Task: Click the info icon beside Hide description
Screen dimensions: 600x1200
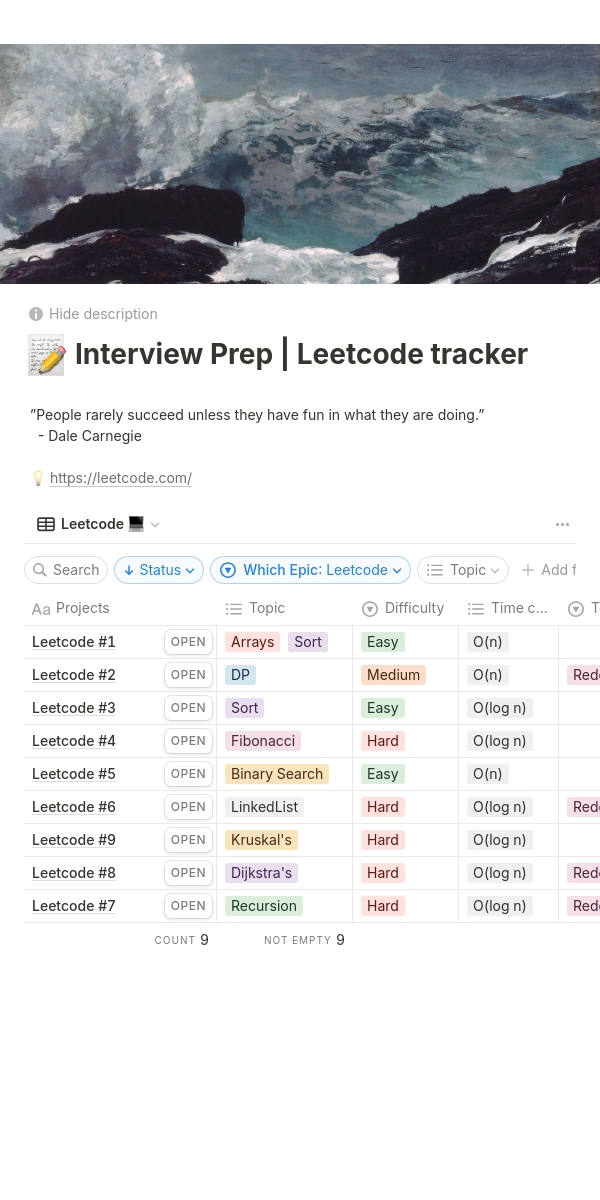Action: [x=36, y=314]
